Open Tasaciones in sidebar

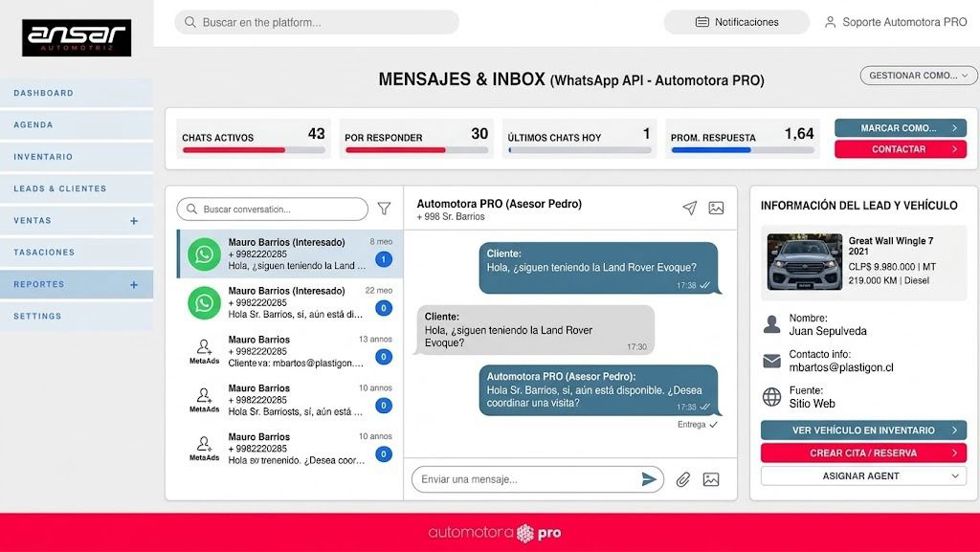pyautogui.click(x=76, y=253)
